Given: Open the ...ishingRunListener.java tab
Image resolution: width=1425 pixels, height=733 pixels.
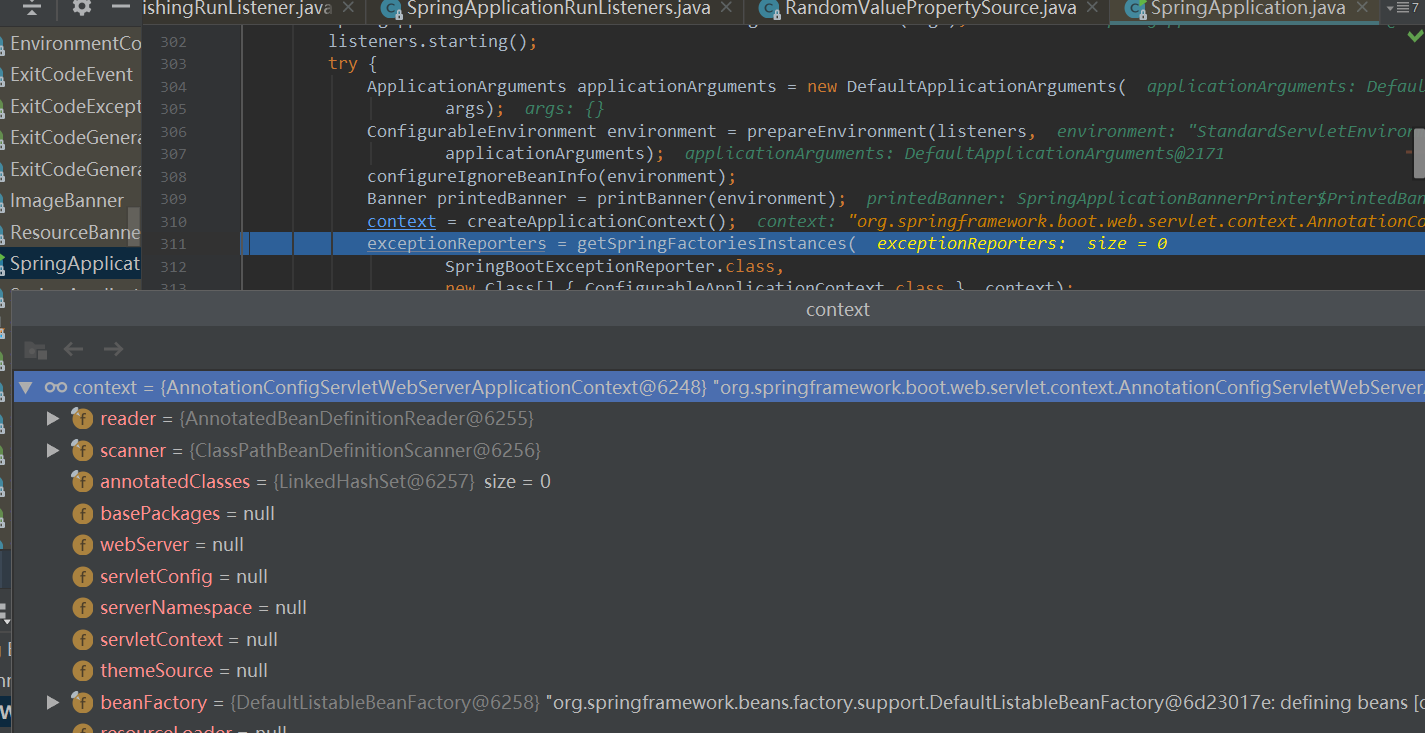Looking at the screenshot, I should [x=238, y=9].
